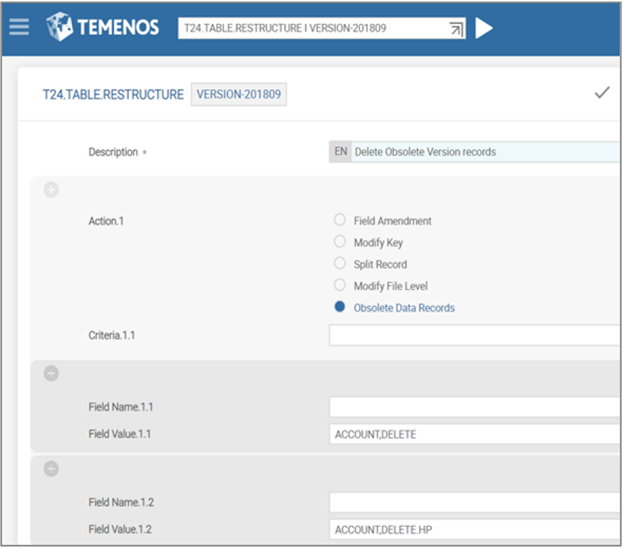Click the expand arrow icon in command box
Viewport: 624px width, 549px height.
(455, 29)
